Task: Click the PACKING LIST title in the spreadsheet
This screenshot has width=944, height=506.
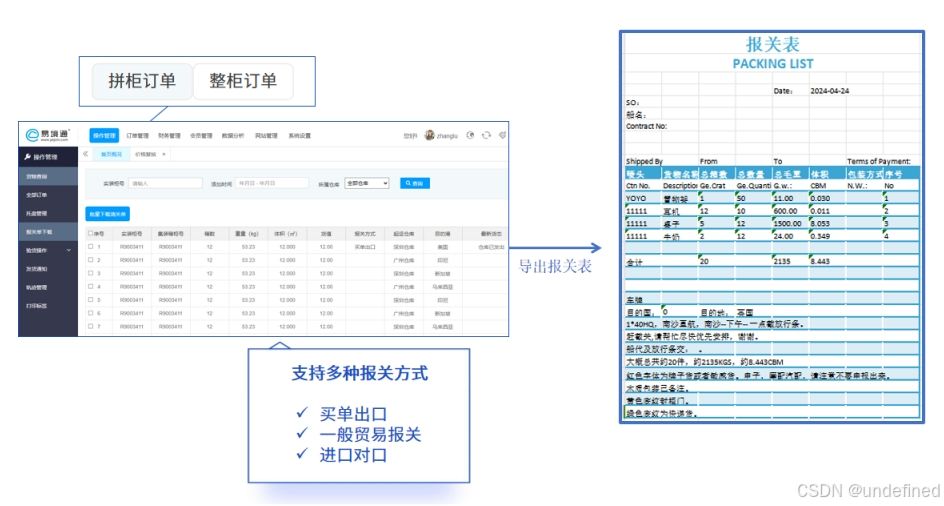Action: click(773, 63)
